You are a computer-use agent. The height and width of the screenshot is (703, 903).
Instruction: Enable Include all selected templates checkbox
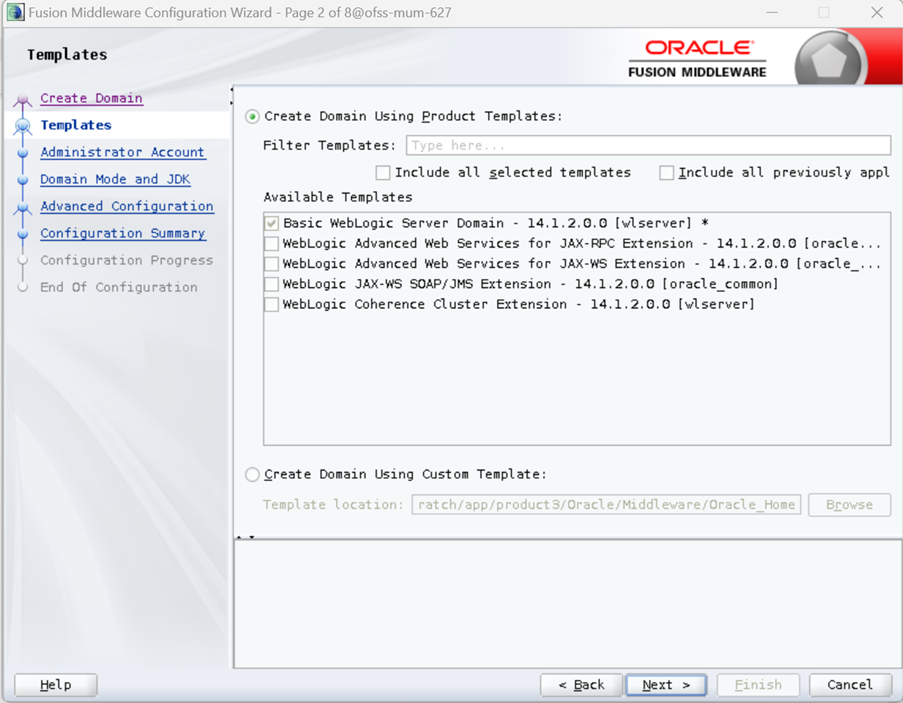tap(383, 173)
